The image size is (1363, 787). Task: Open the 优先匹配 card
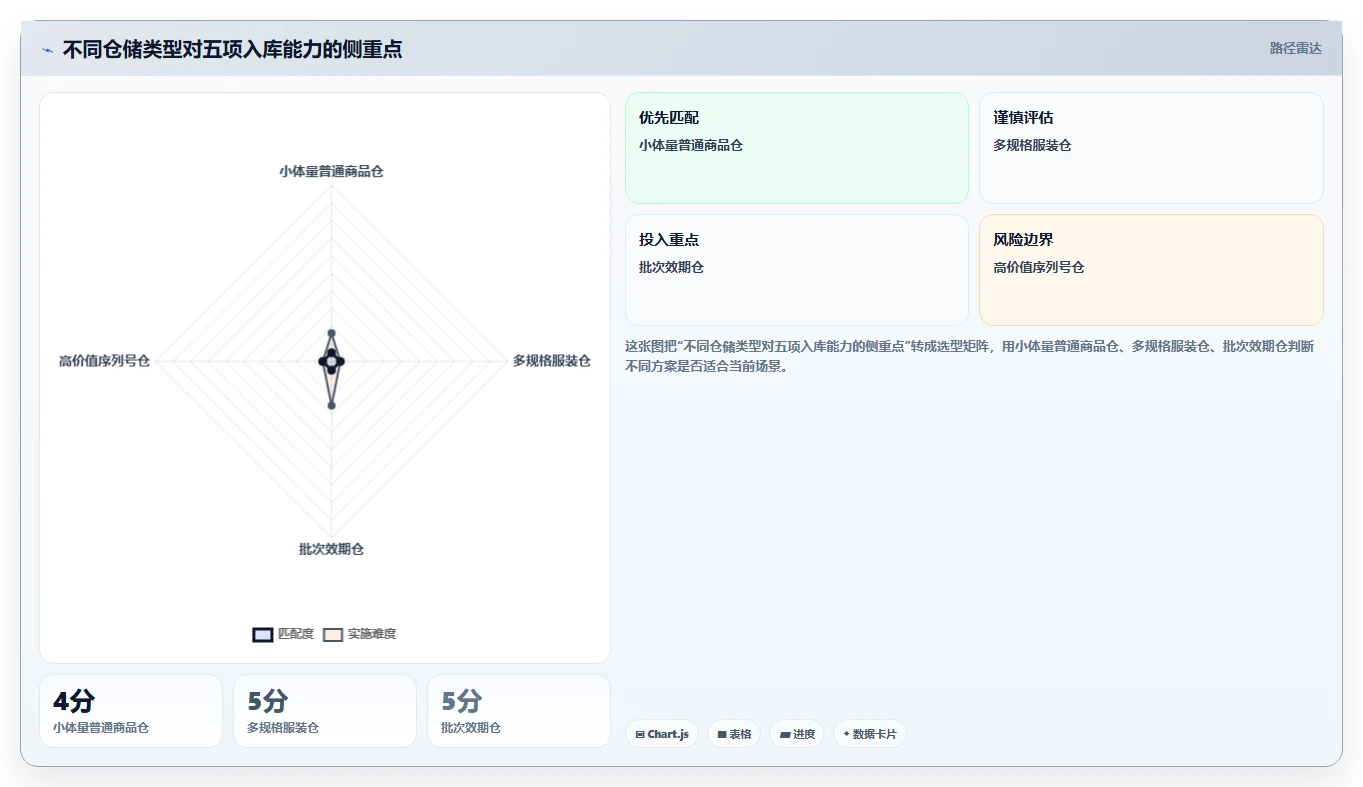(797, 148)
